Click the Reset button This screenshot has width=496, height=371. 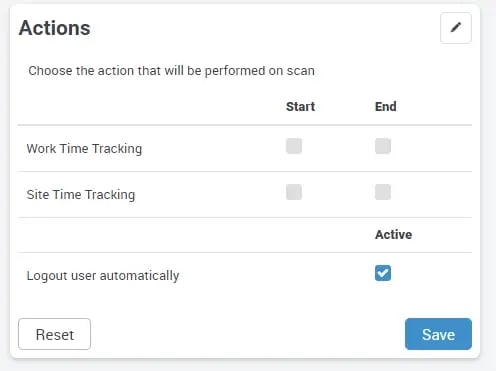(x=54, y=334)
